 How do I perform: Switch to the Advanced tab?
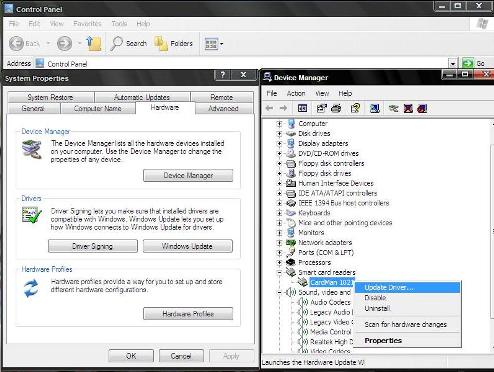coord(223,108)
